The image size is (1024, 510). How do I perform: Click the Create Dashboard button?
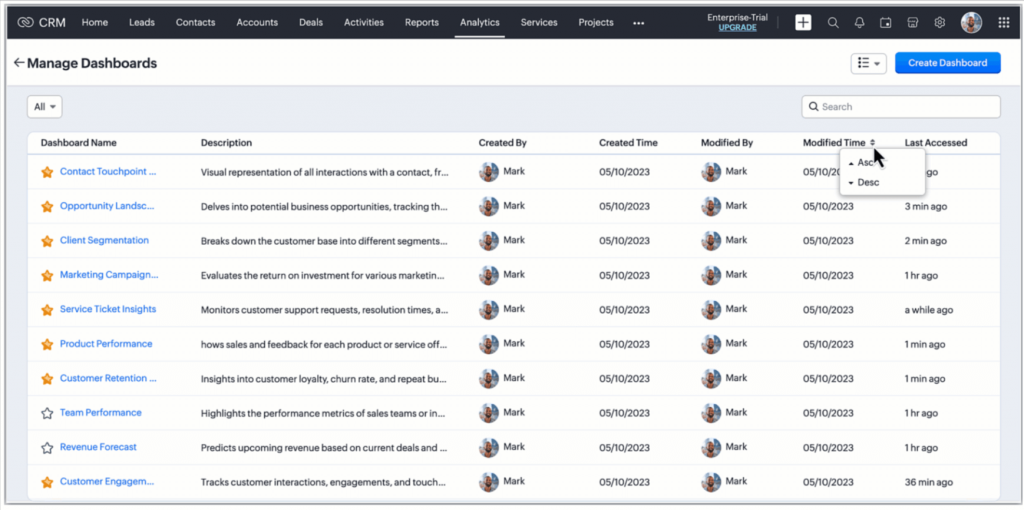tap(948, 63)
